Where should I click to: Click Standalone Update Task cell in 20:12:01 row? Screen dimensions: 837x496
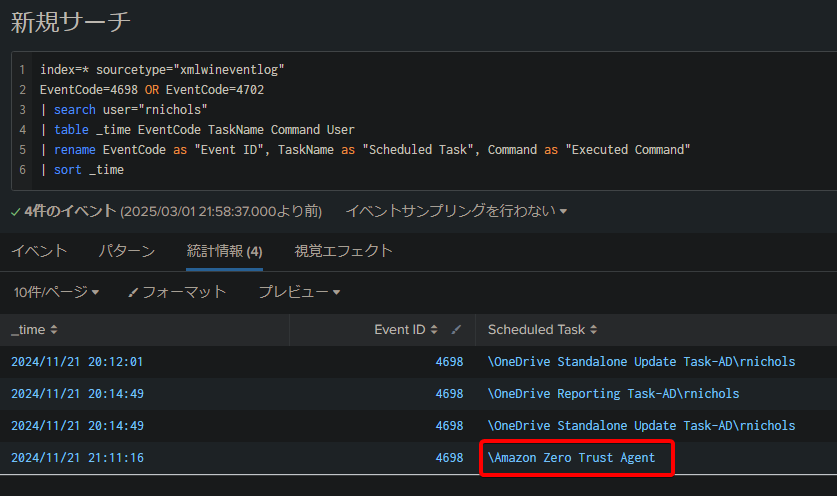(x=642, y=362)
